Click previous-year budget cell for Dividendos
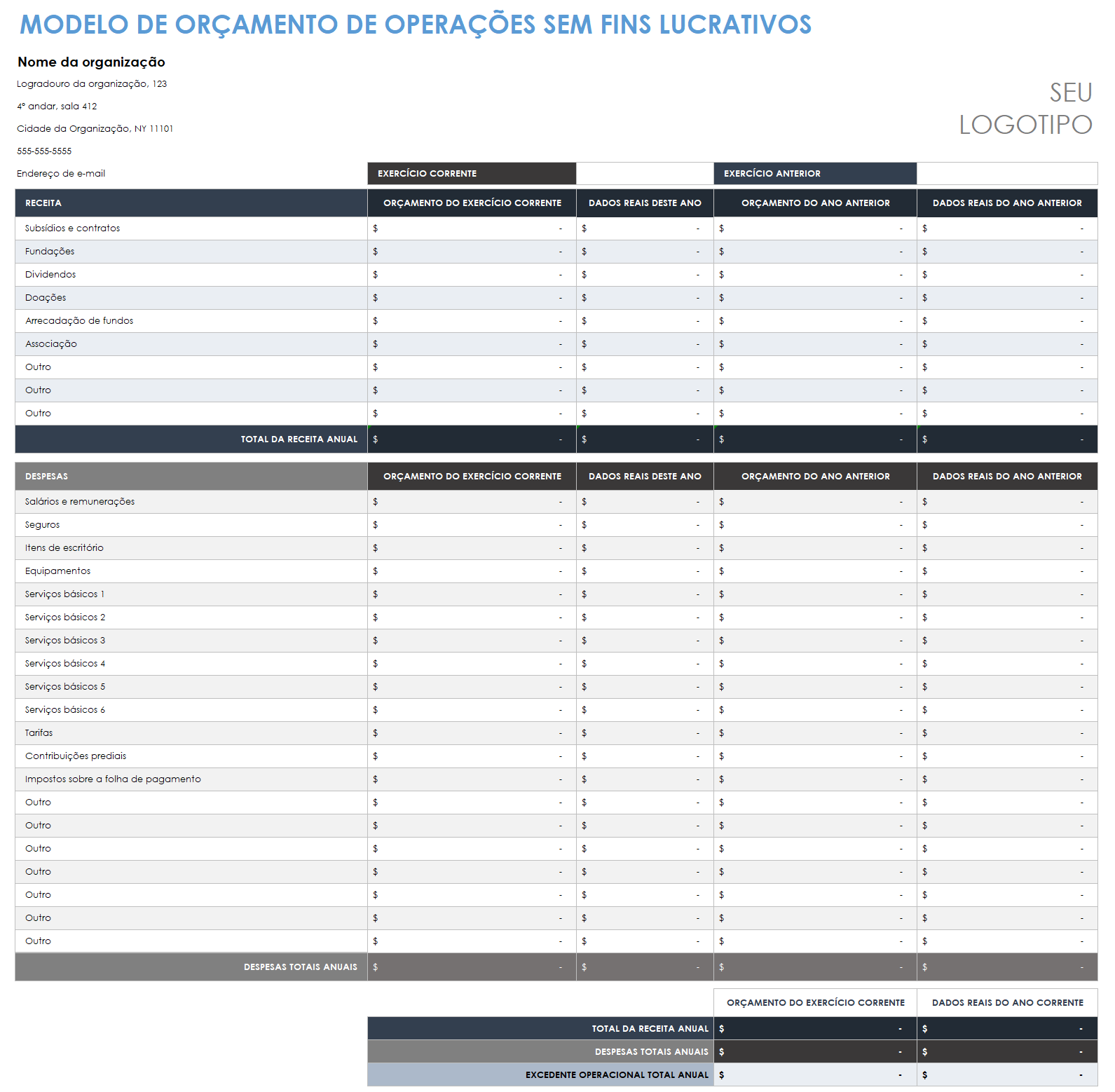Image resolution: width=1115 pixels, height=1092 pixels. (815, 275)
